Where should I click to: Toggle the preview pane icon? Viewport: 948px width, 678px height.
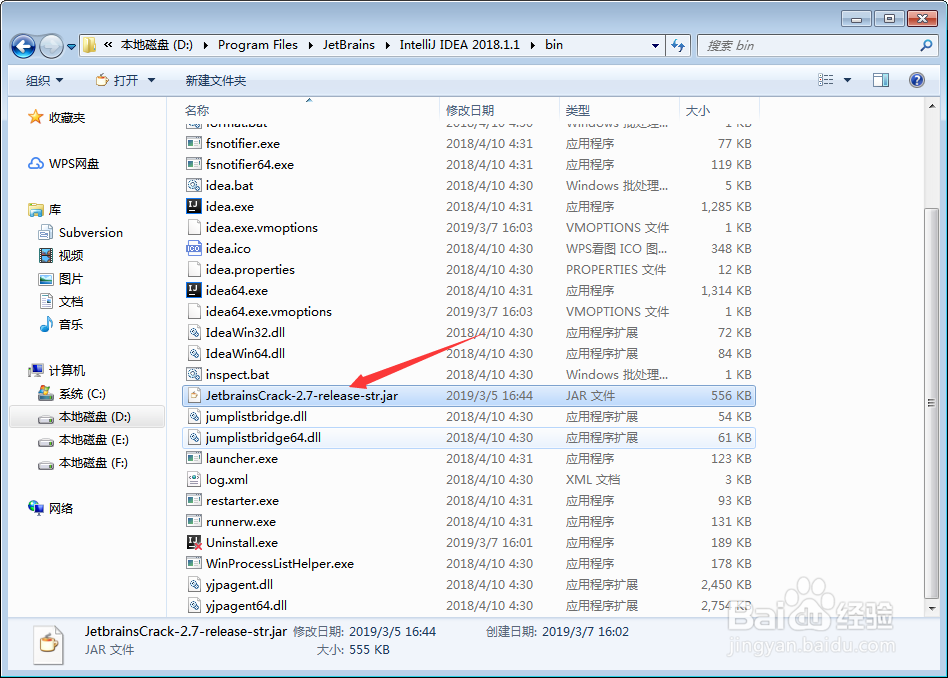click(881, 80)
